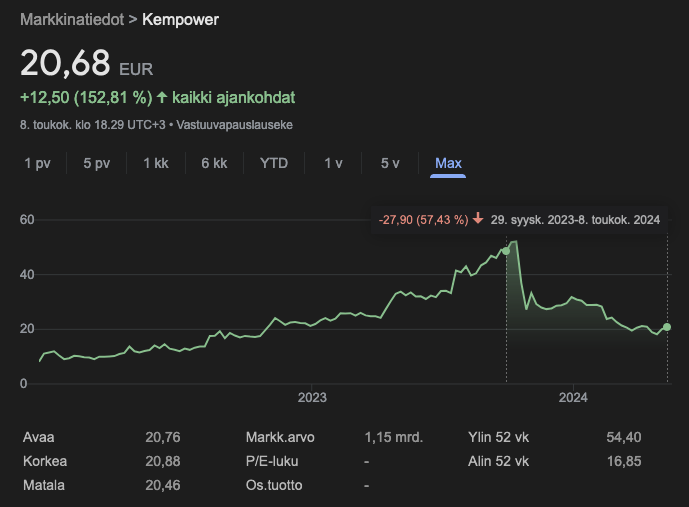689x507 pixels.
Task: Select the YTD time range tab
Action: 274,163
